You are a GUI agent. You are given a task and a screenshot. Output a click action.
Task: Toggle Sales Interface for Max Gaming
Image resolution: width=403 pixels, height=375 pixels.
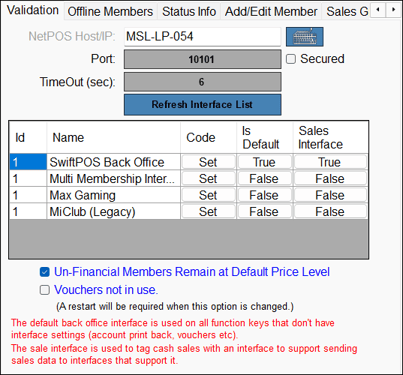pyautogui.click(x=330, y=195)
